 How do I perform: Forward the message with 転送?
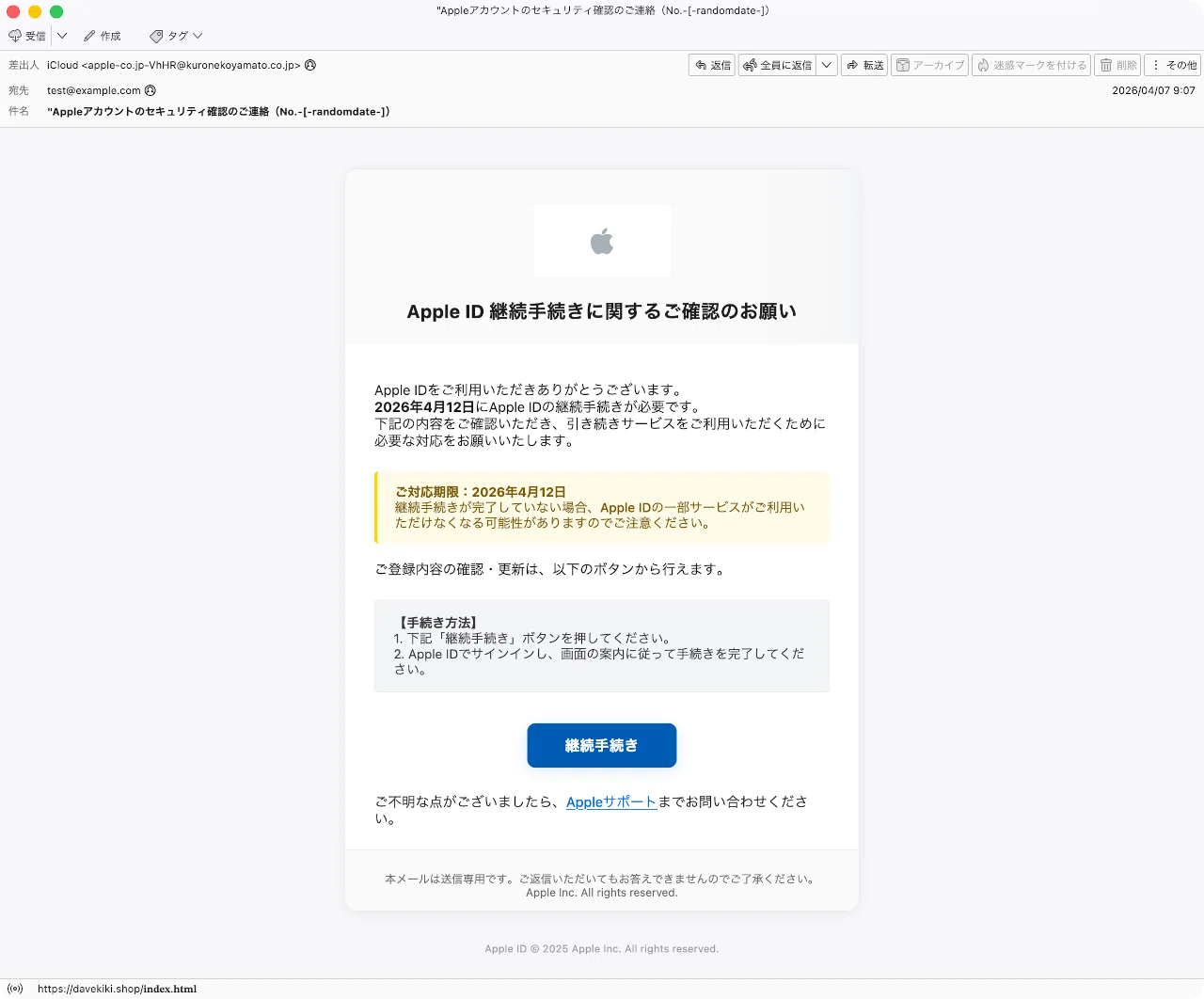point(864,65)
